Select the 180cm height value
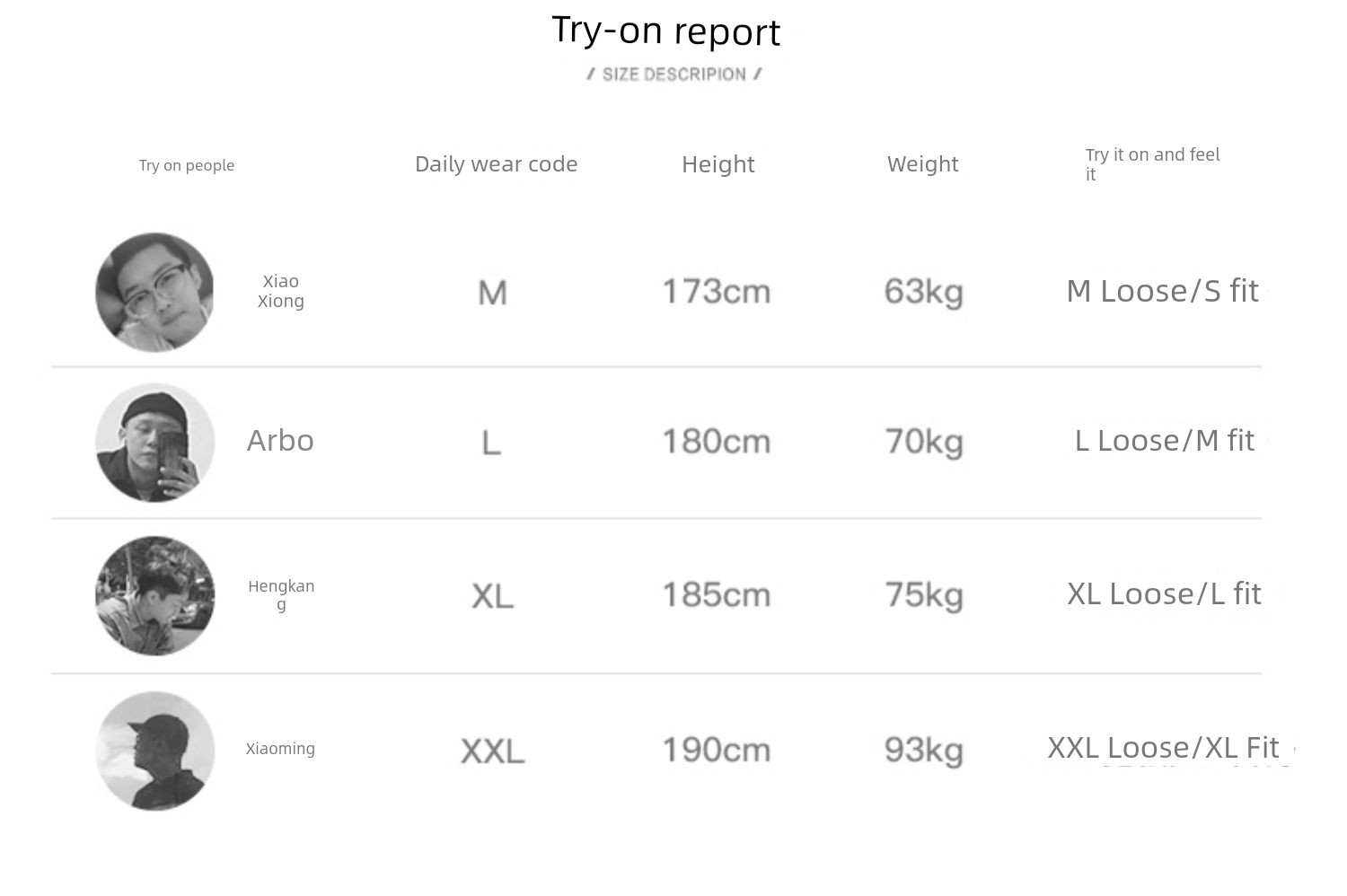Screen dimensions: 1347x896 717,442
